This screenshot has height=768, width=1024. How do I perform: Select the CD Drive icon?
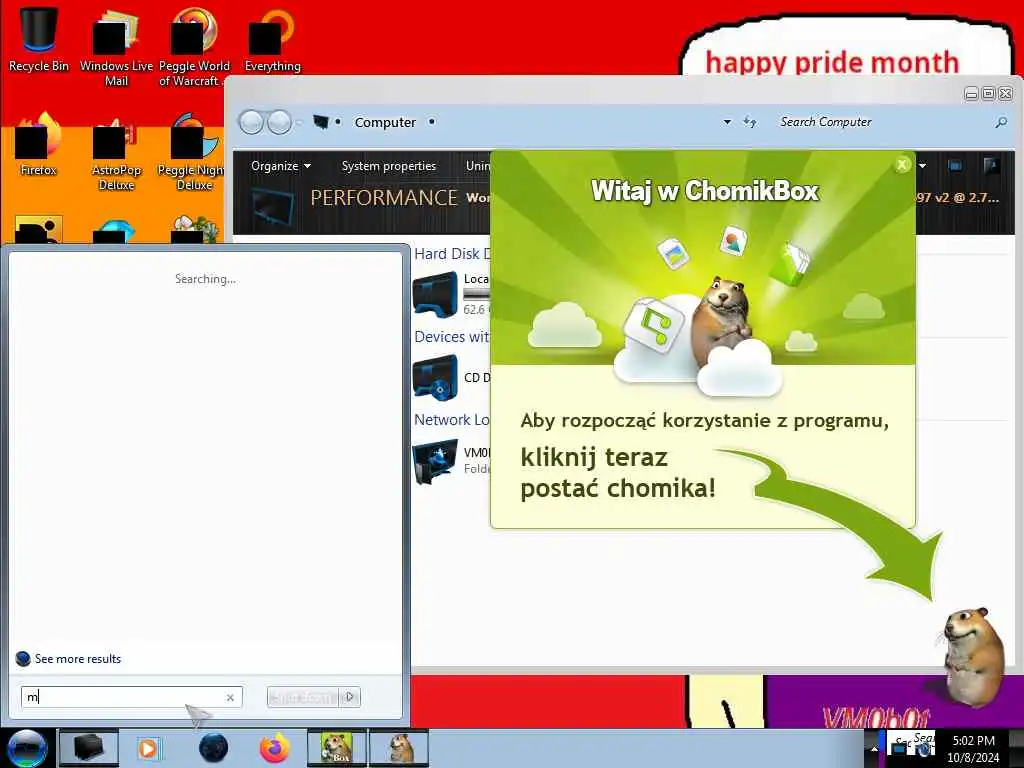point(435,377)
